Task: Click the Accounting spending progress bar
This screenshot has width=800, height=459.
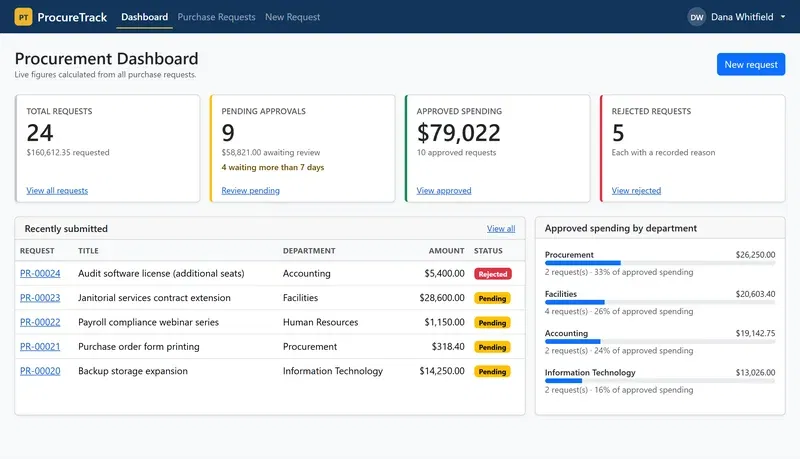Action: pos(660,342)
